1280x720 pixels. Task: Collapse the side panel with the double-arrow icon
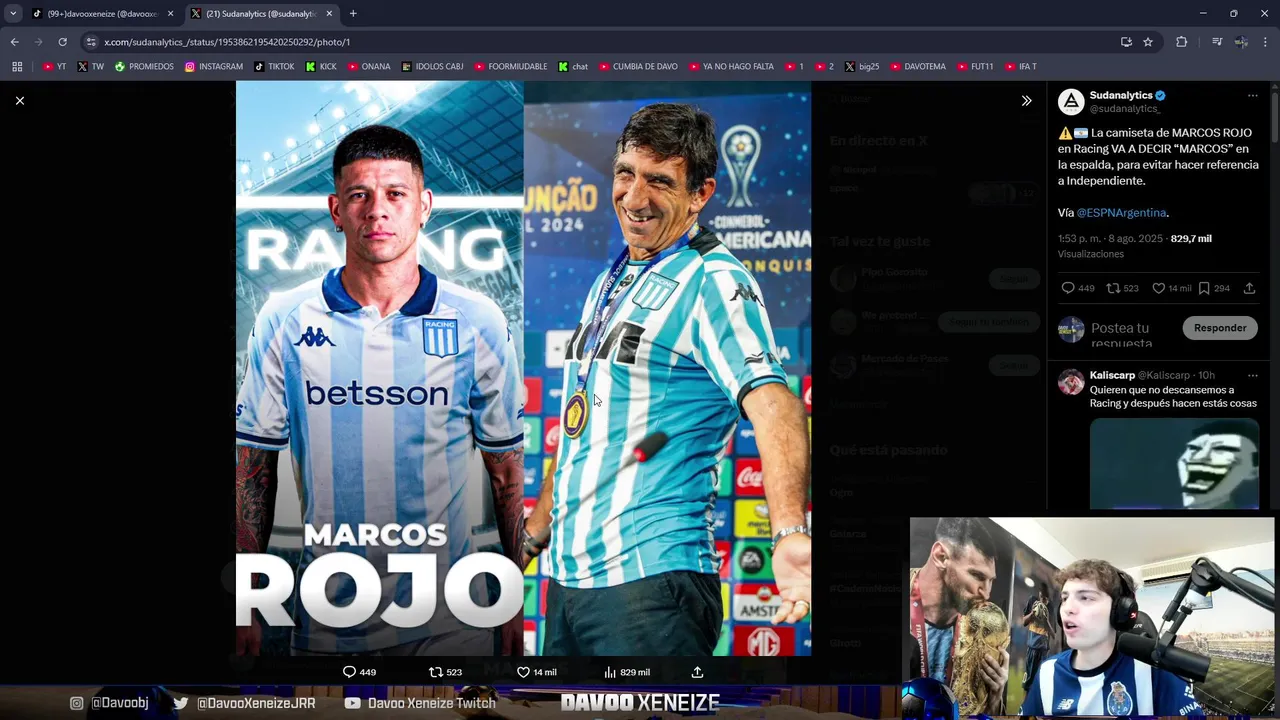1026,100
